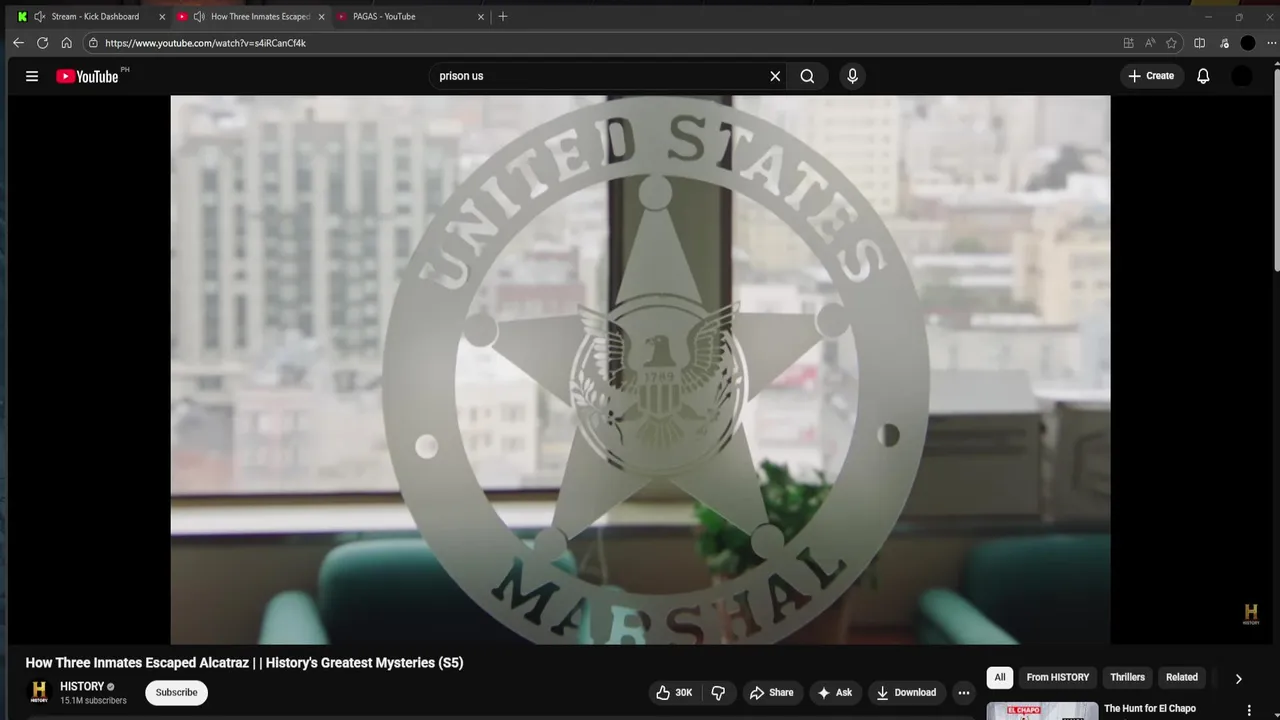Select the From HISTORY chip
This screenshot has width=1280, height=720.
tap(1057, 677)
